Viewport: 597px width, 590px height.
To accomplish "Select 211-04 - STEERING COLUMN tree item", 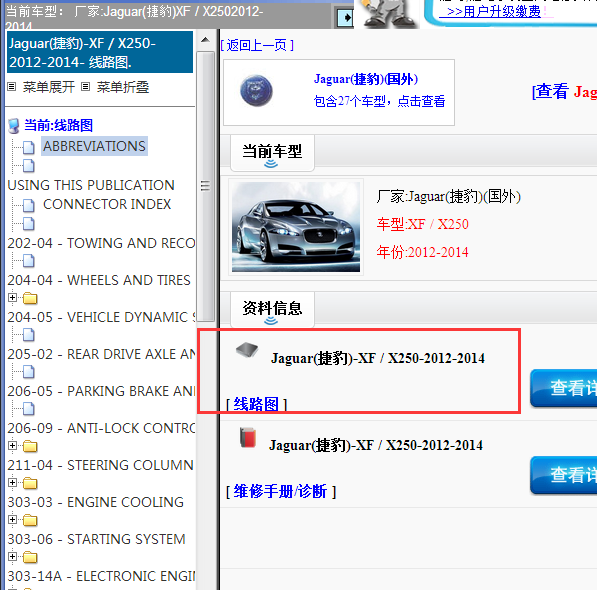I will click(100, 466).
